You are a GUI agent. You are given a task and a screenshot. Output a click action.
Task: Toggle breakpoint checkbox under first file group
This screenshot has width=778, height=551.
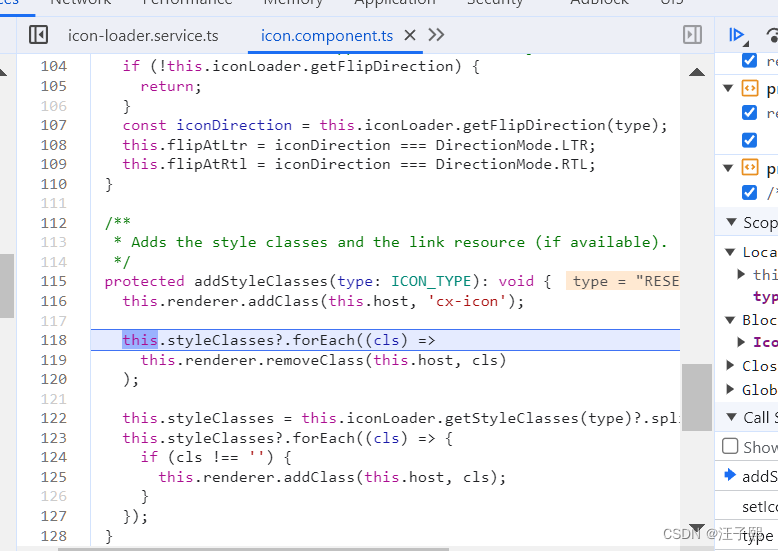(x=749, y=113)
